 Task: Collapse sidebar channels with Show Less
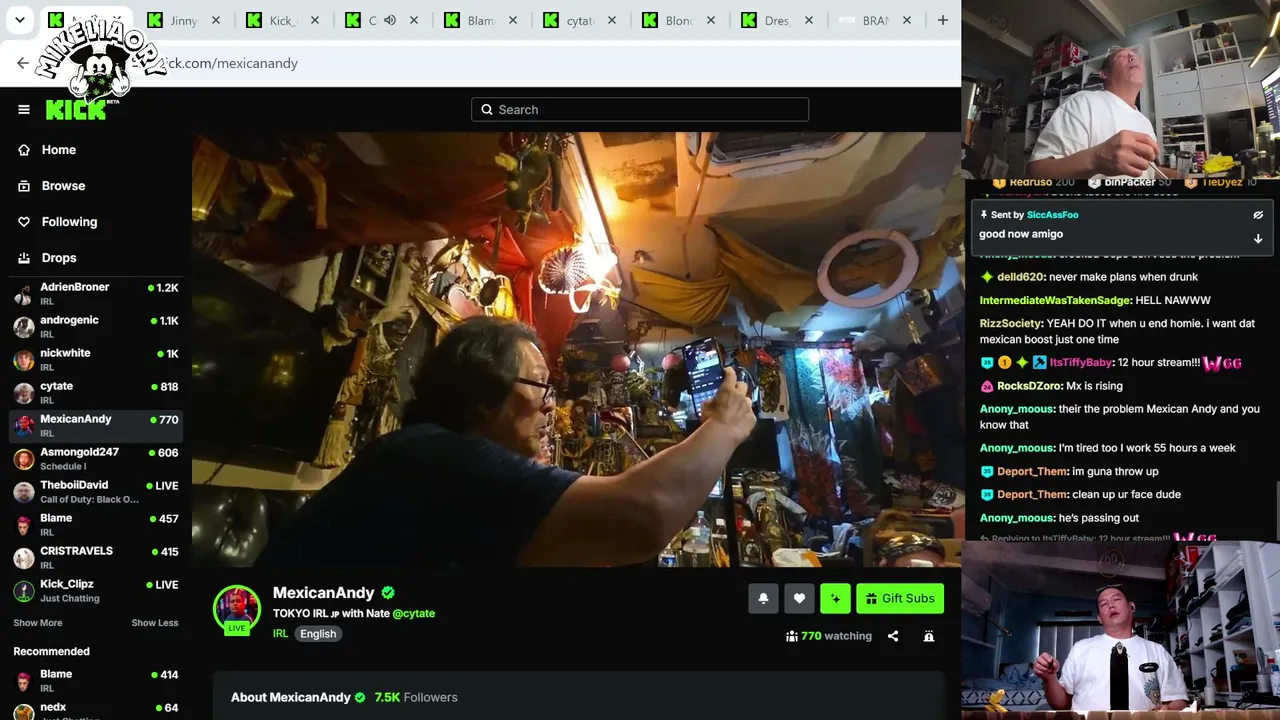click(x=155, y=623)
